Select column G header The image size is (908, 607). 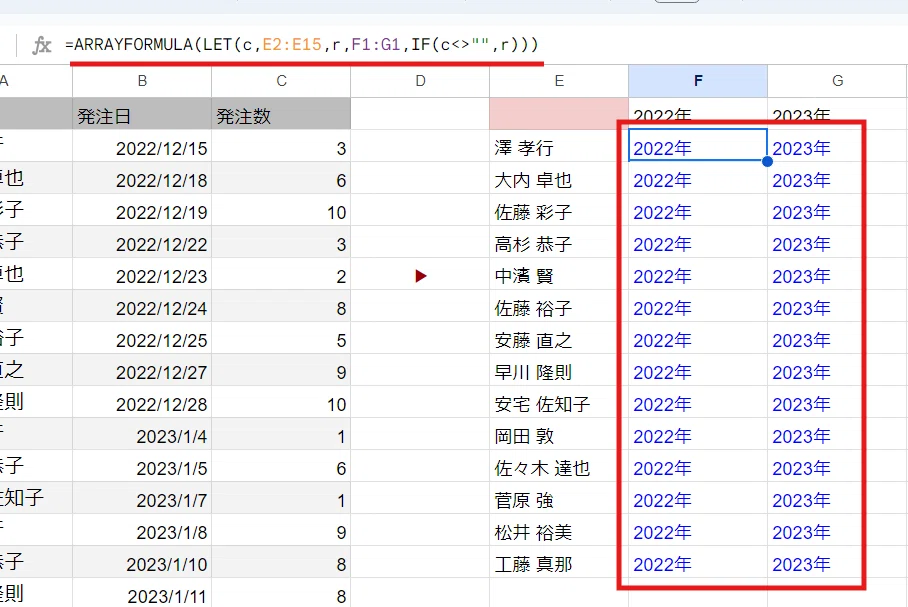coord(837,81)
